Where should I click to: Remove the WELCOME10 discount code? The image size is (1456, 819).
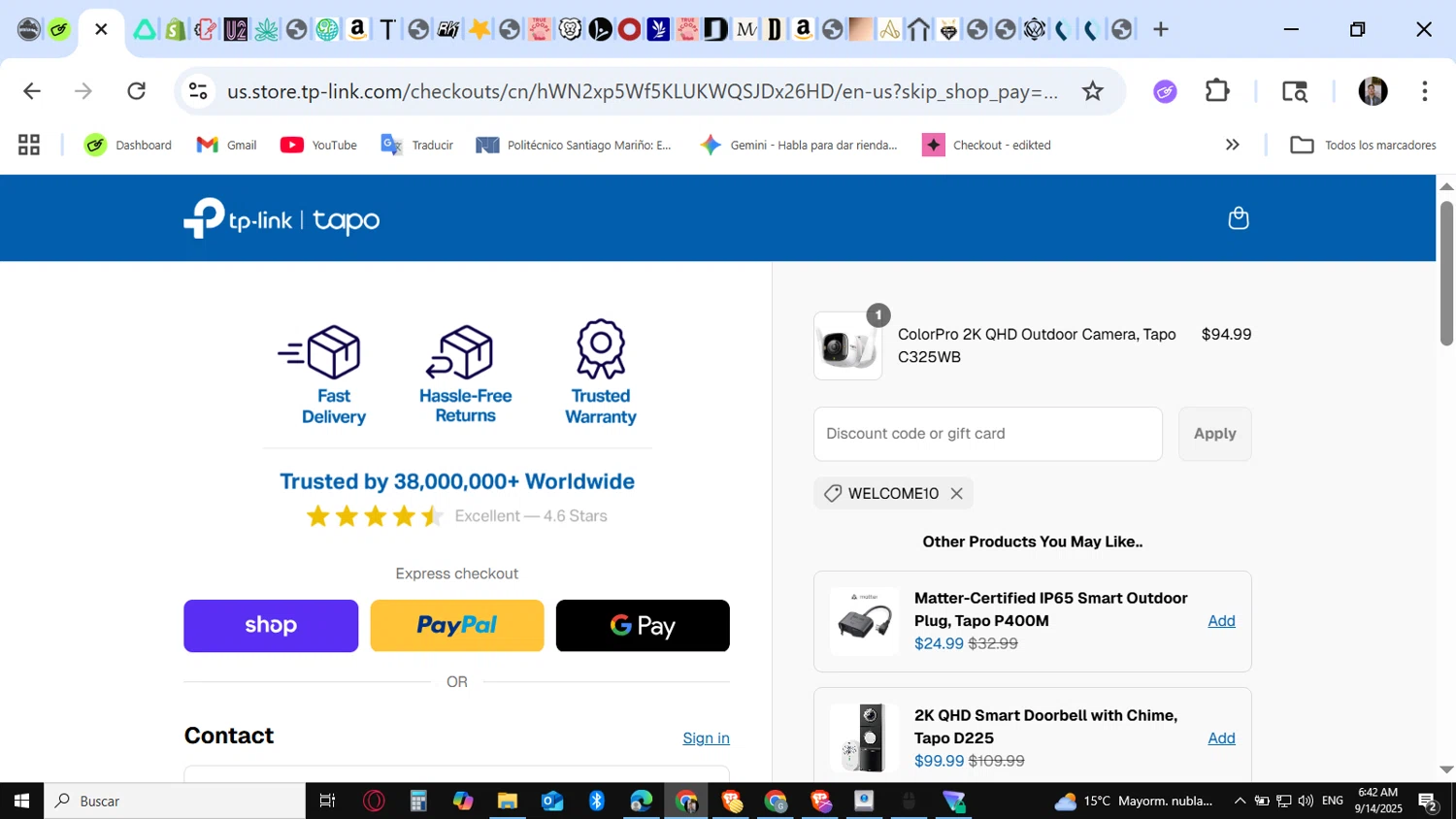click(956, 493)
